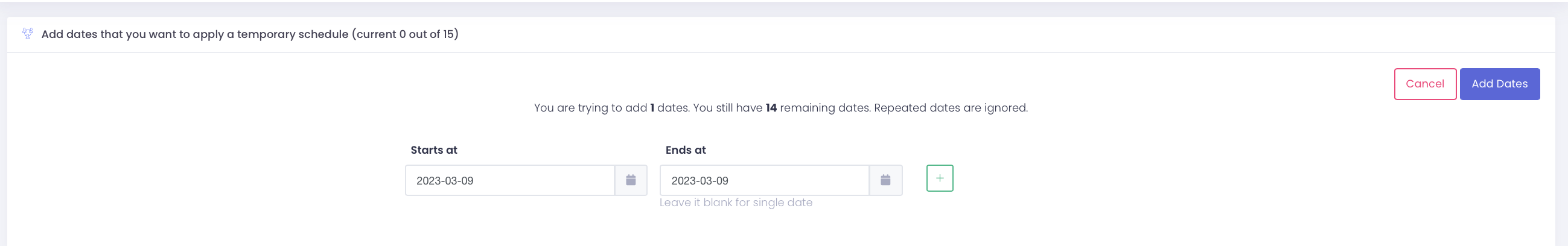Viewport: 1568px width, 246px height.
Task: Click the "You are trying to add" text
Action: click(590, 108)
